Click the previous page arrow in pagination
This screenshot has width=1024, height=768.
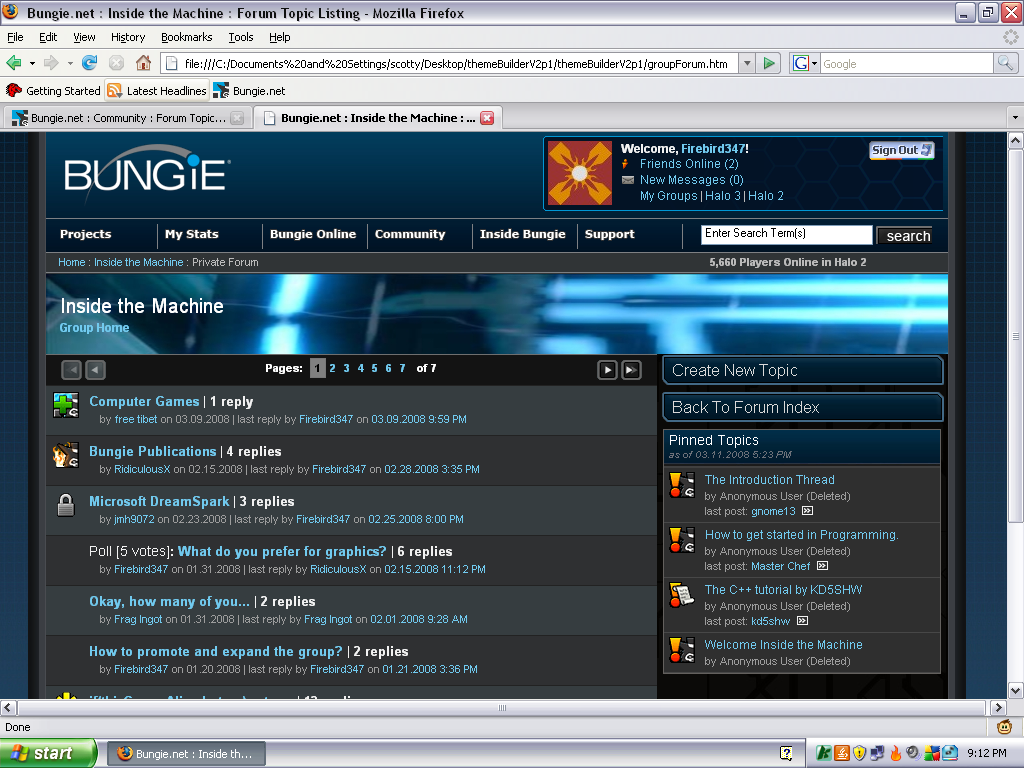[x=95, y=370]
